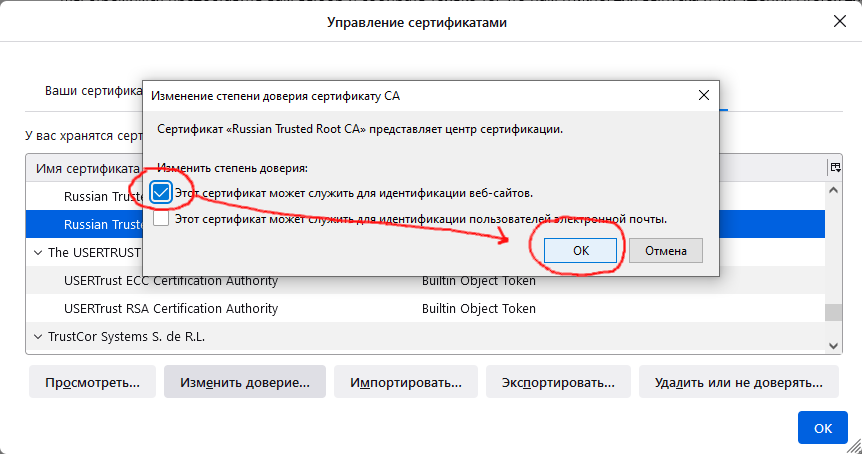Screen dimensions: 862x454
Task: Close the CA trust change dialog
Action: point(704,96)
